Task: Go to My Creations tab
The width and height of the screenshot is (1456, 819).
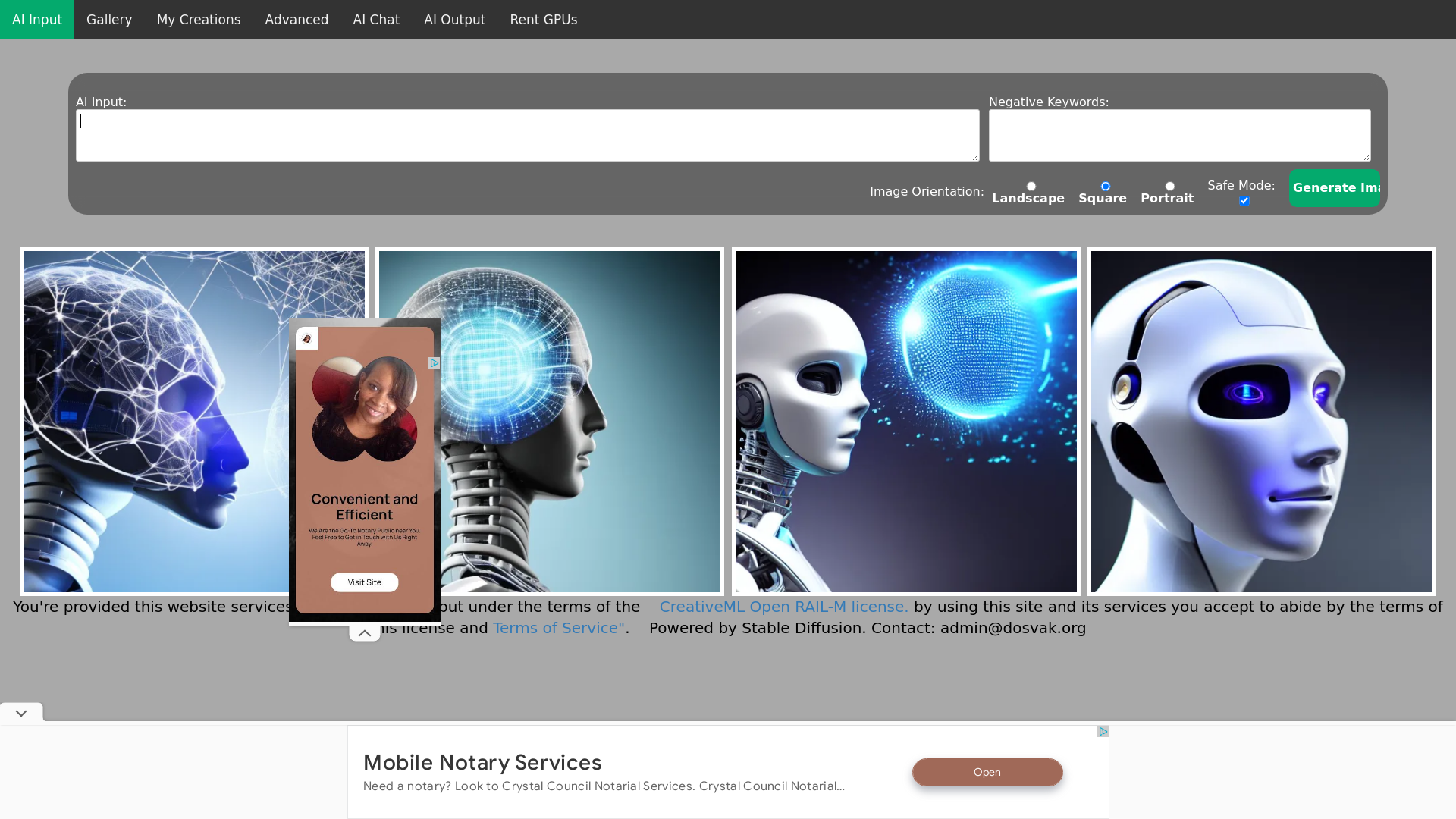Action: (x=199, y=20)
